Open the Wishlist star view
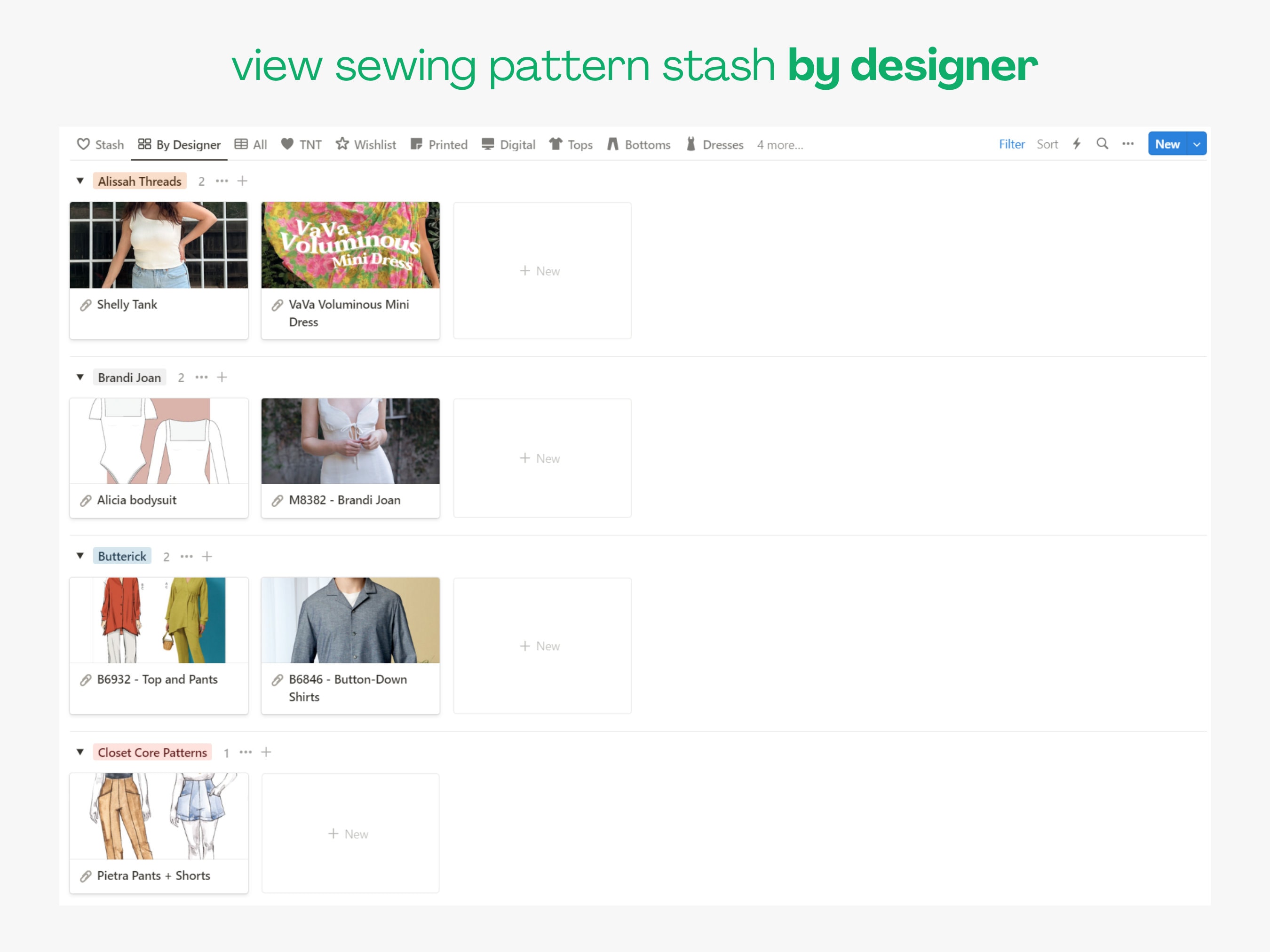Image resolution: width=1270 pixels, height=952 pixels. (x=366, y=145)
